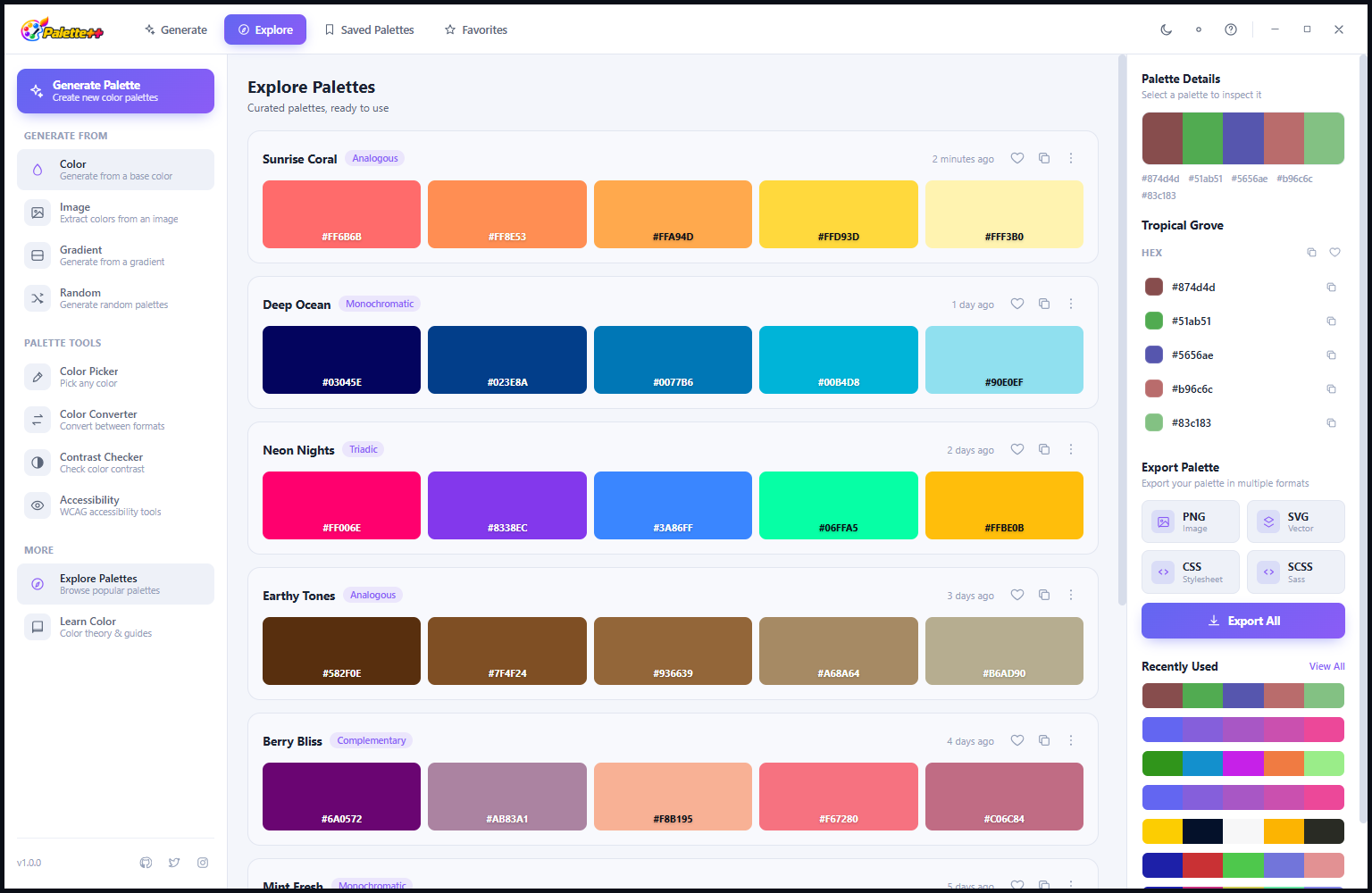Copy the #874d4d hex value
The image size is (1372, 893).
(x=1331, y=288)
